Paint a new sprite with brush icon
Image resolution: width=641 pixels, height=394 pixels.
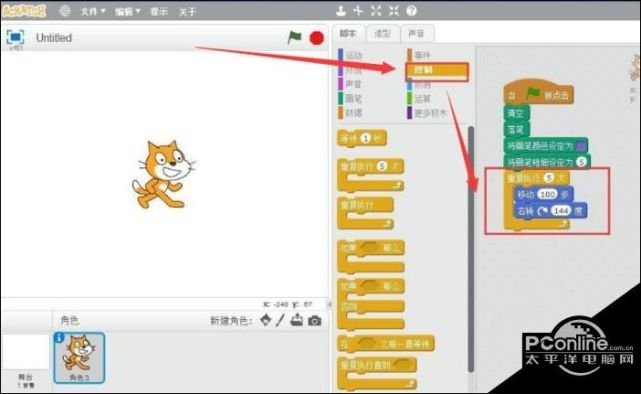[280, 320]
